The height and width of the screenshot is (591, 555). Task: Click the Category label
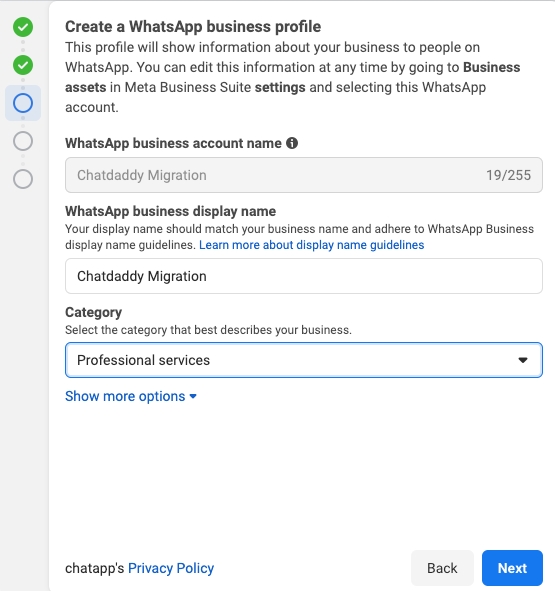tap(93, 312)
